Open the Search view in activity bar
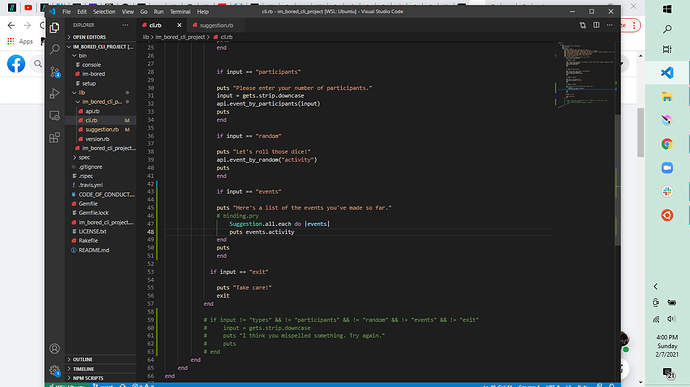This screenshot has width=690, height=387. click(55, 49)
